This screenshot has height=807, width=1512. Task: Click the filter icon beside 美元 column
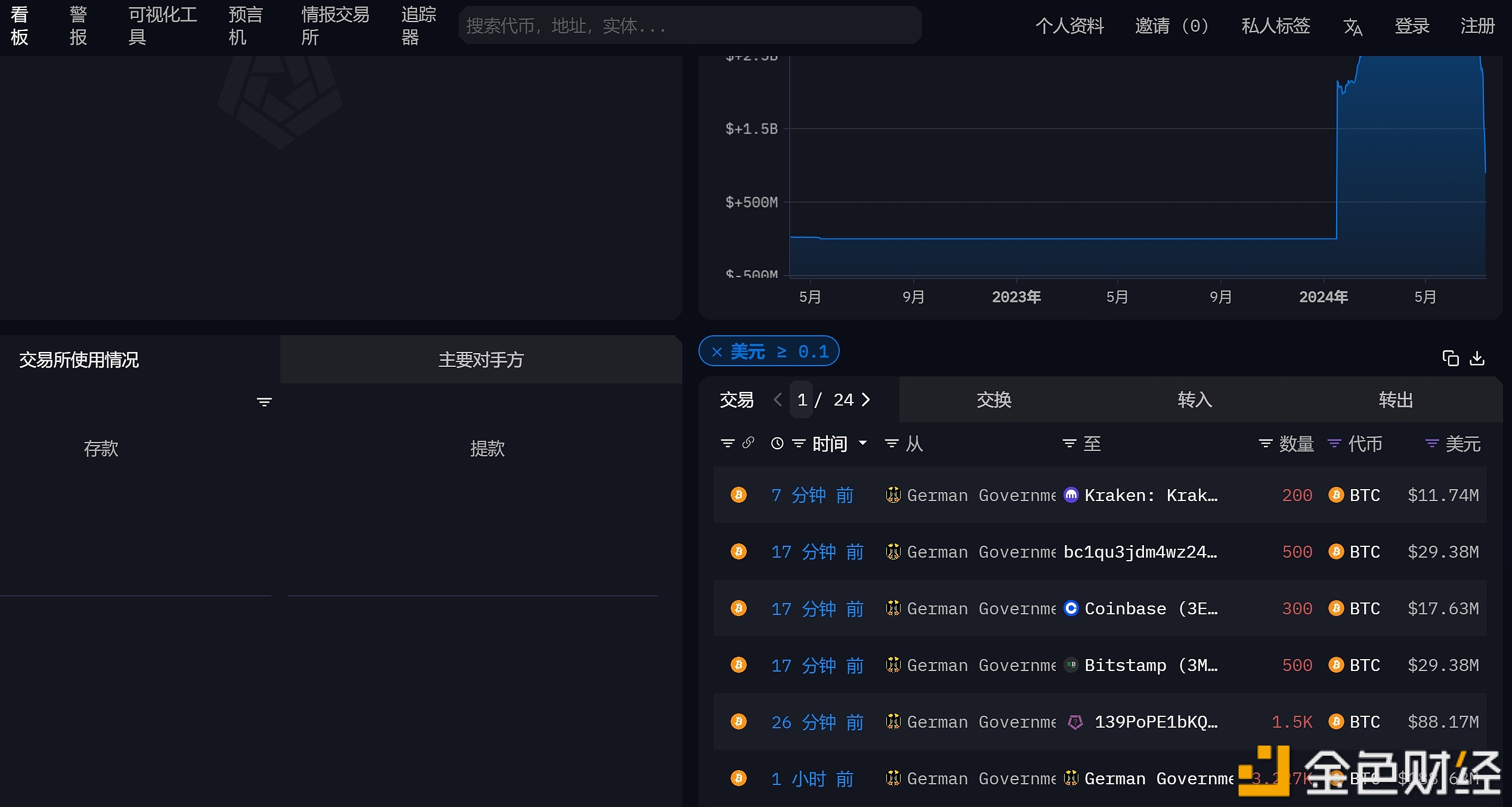1432,443
